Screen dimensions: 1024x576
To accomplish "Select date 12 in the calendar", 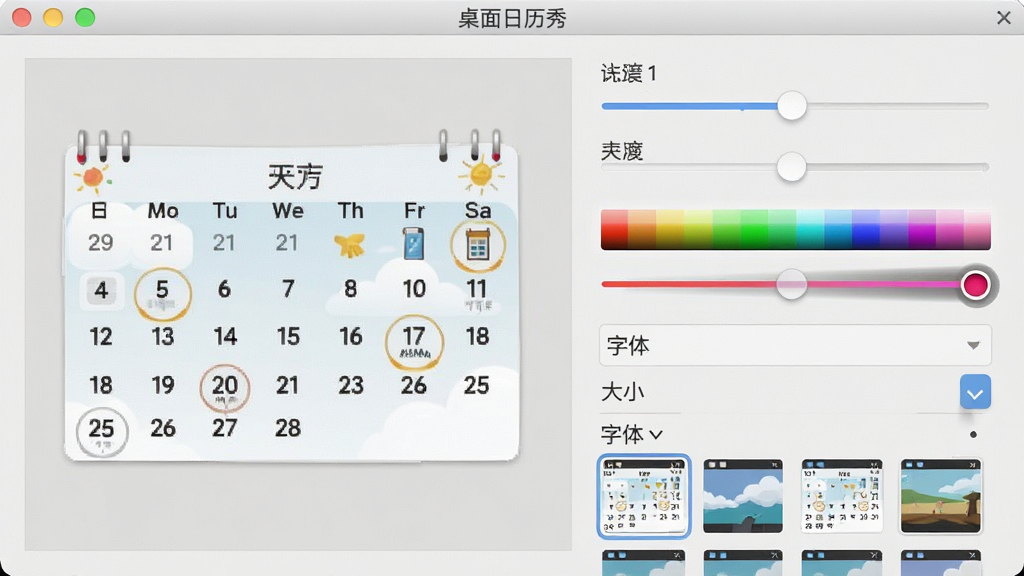I will (101, 337).
